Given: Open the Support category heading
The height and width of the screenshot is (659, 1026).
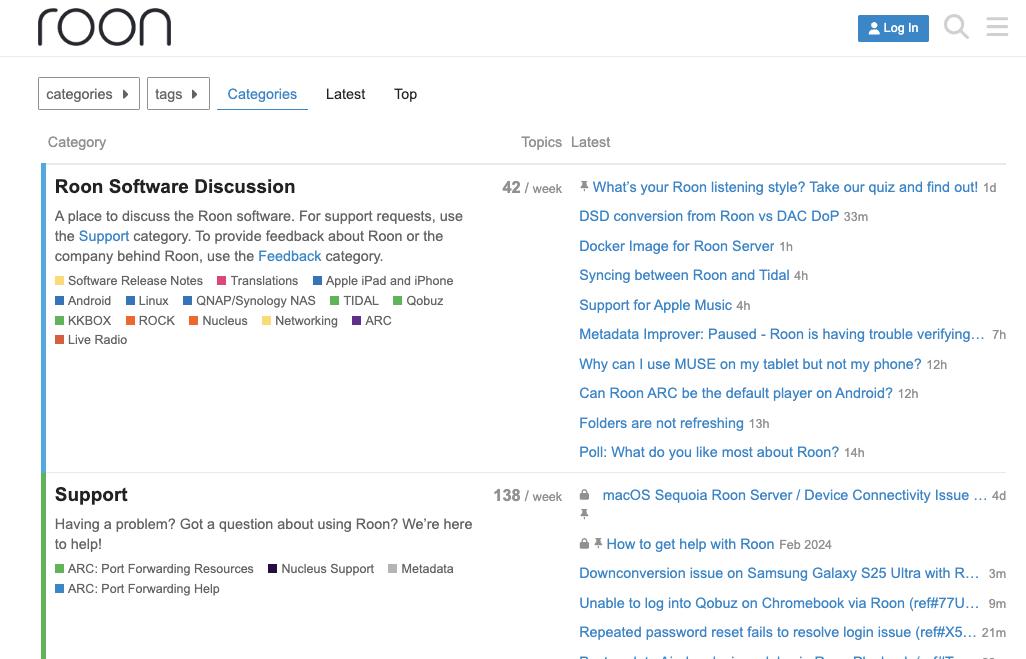Looking at the screenshot, I should point(91,495).
